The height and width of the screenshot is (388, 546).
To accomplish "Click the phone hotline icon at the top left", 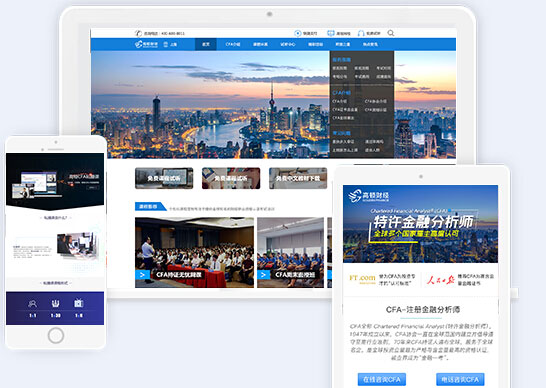I will click(x=138, y=33).
